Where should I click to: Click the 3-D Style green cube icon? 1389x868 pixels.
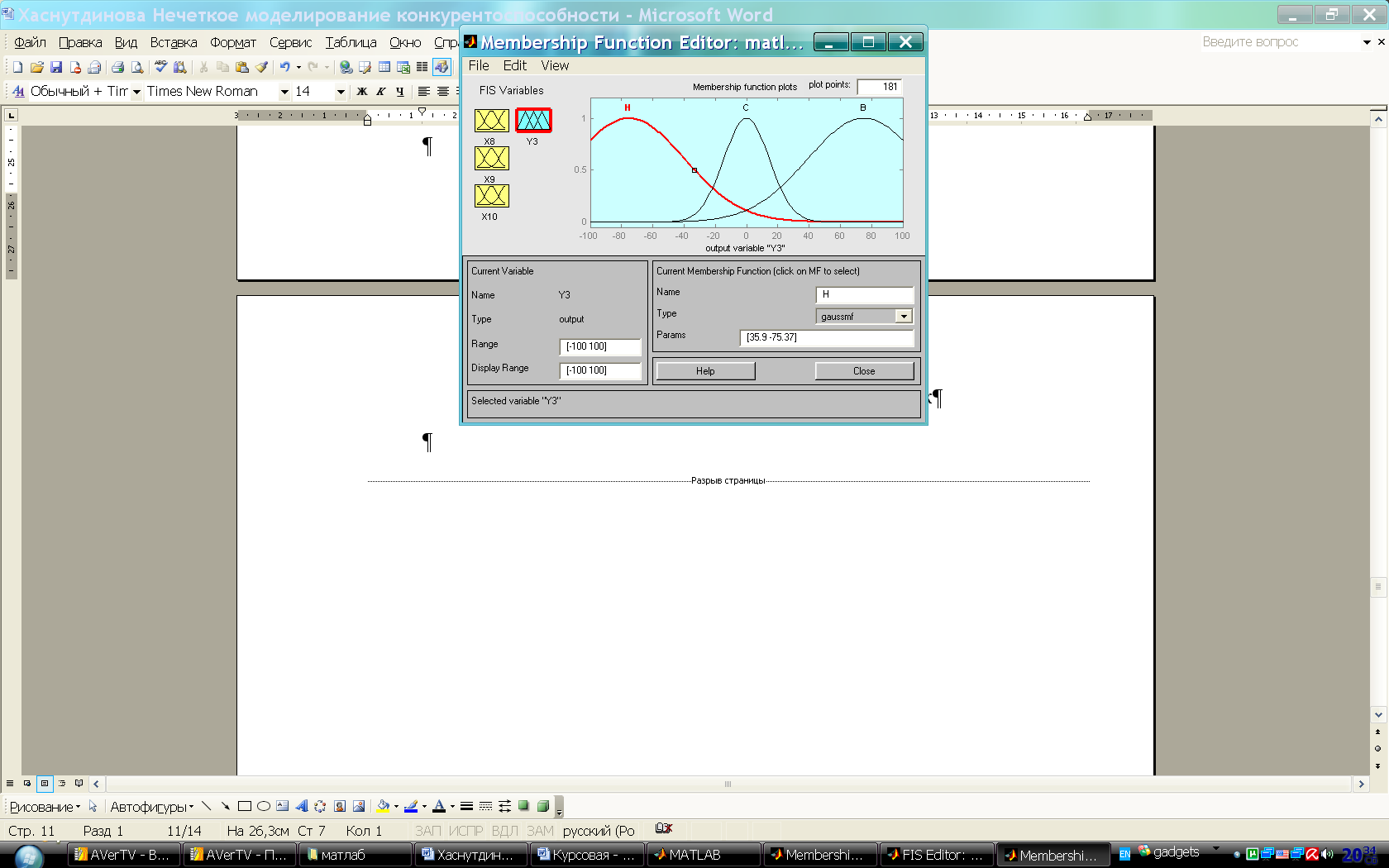click(543, 806)
